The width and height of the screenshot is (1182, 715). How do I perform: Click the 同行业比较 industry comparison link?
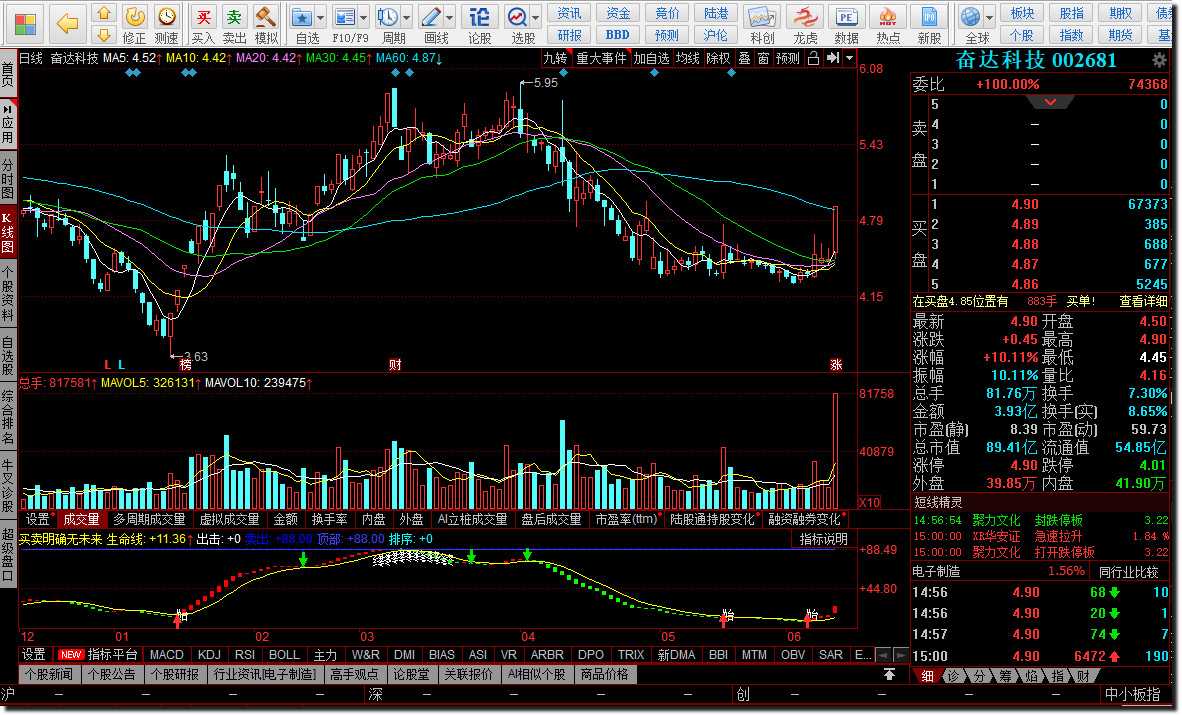tap(1128, 572)
